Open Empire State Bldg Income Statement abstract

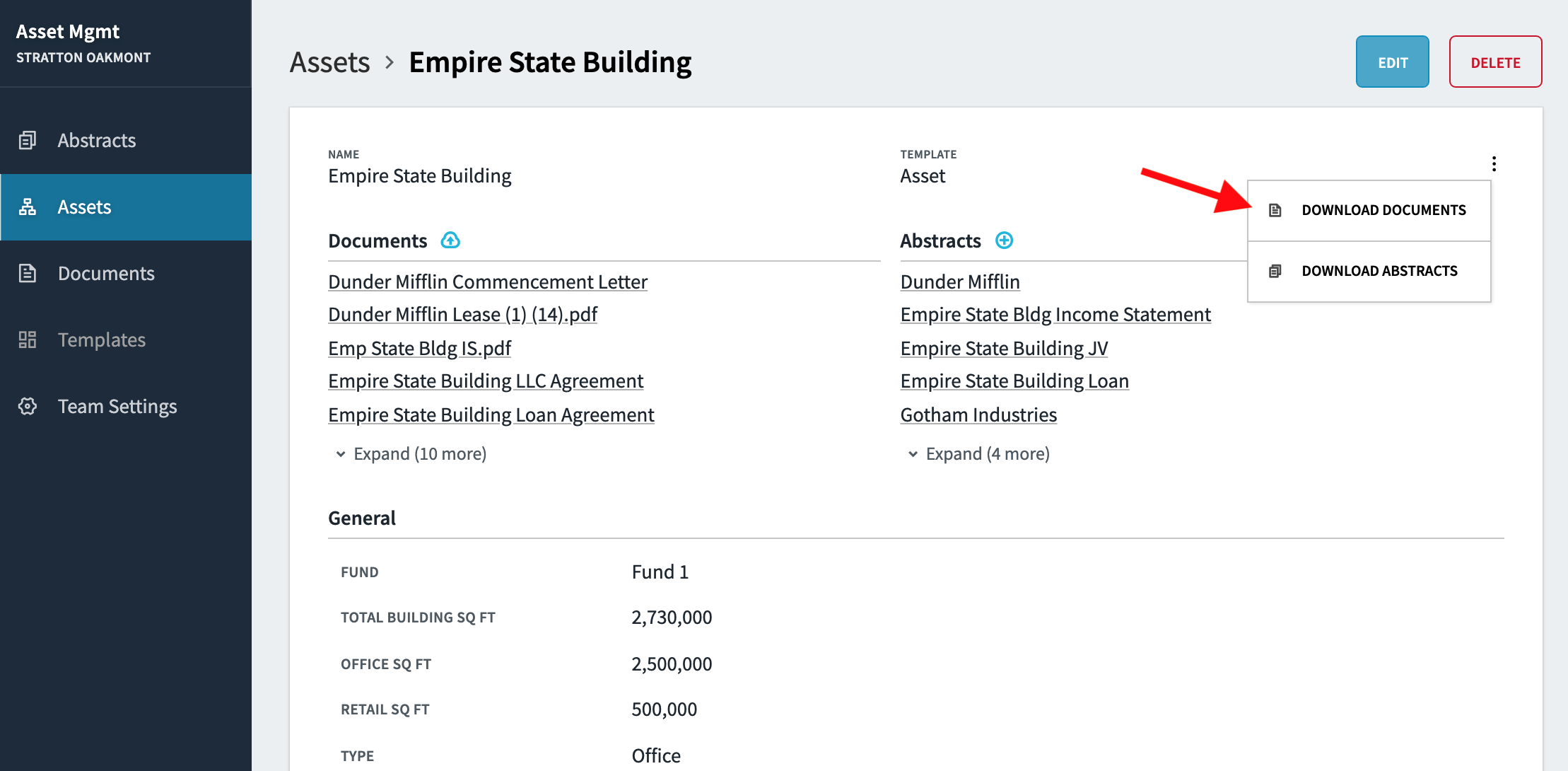(x=1055, y=314)
